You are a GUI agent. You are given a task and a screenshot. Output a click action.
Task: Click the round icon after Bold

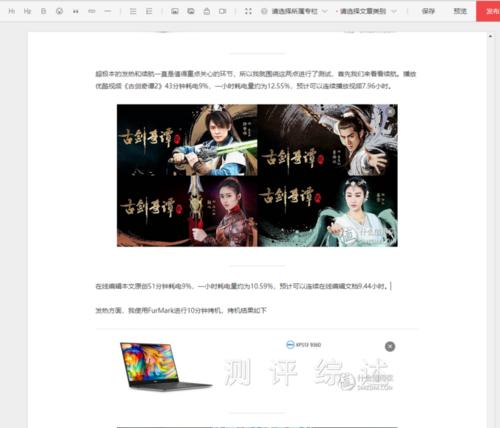(x=59, y=11)
